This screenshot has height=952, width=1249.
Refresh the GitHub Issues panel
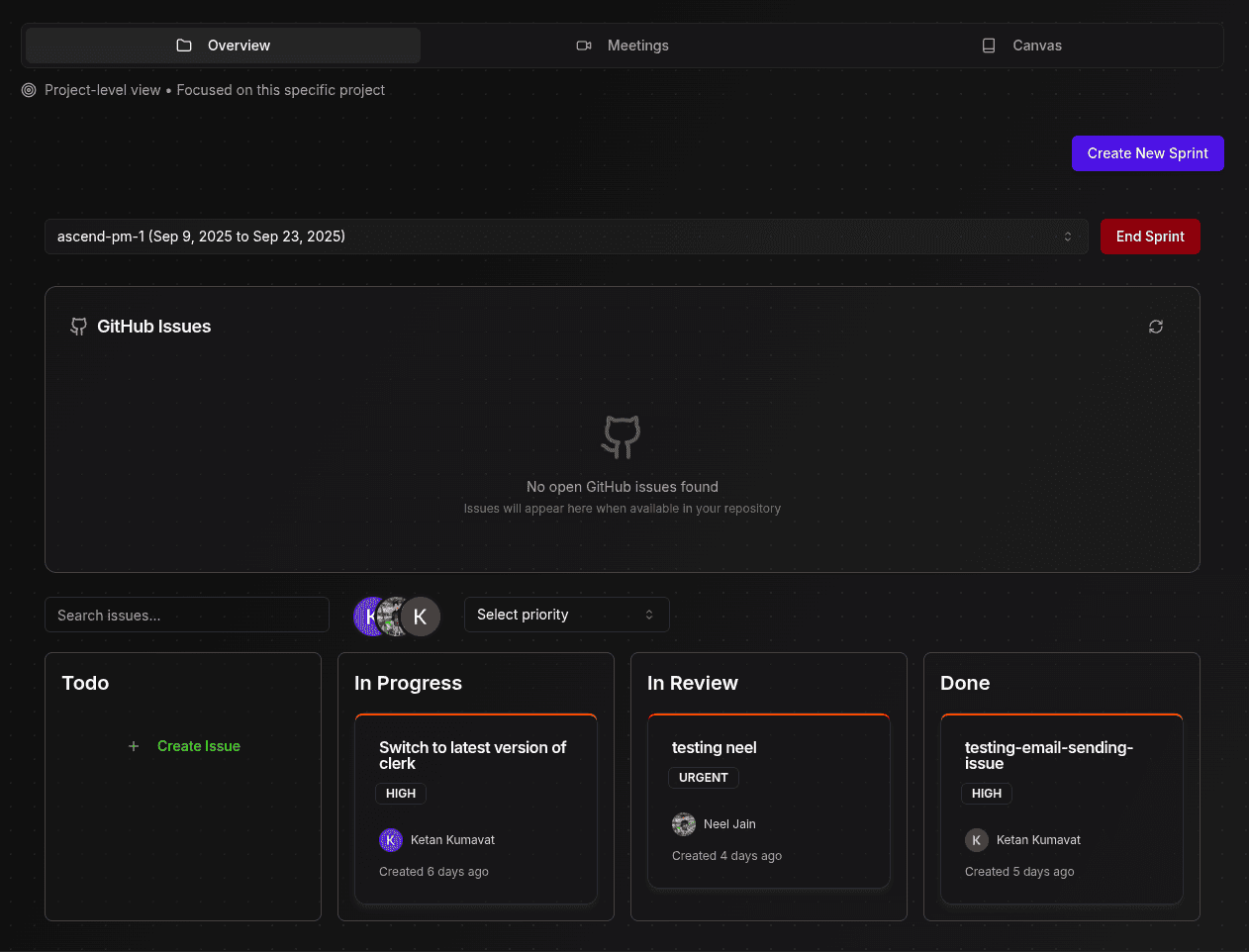coord(1155,327)
